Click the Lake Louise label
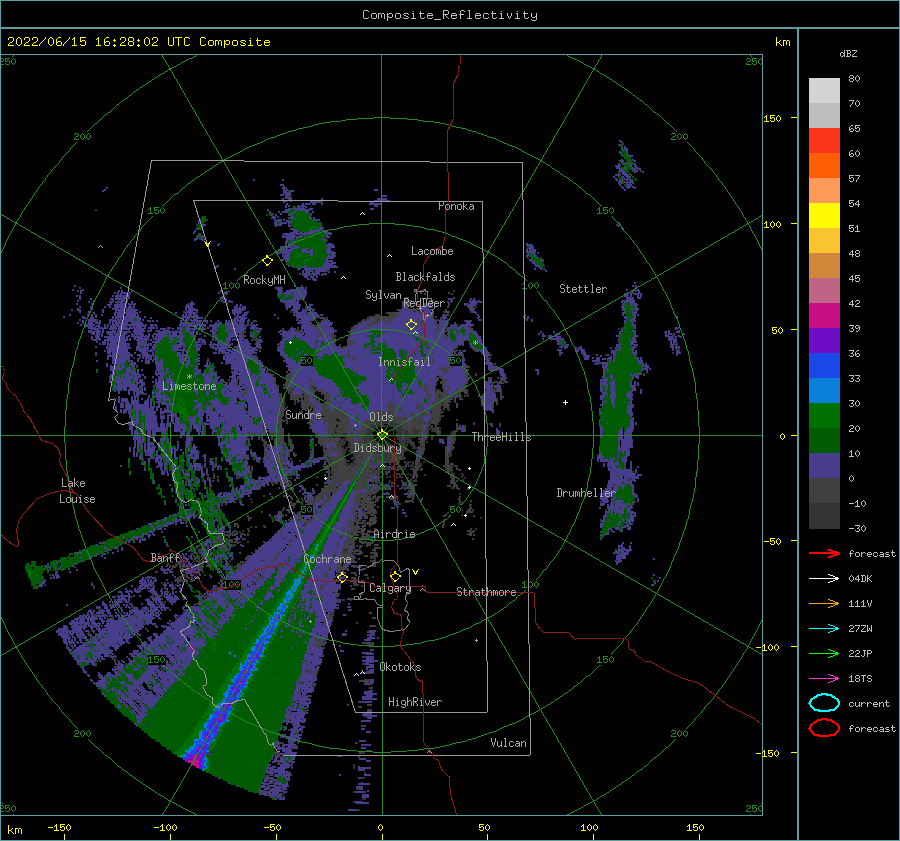The height and width of the screenshot is (841, 900). [77, 491]
